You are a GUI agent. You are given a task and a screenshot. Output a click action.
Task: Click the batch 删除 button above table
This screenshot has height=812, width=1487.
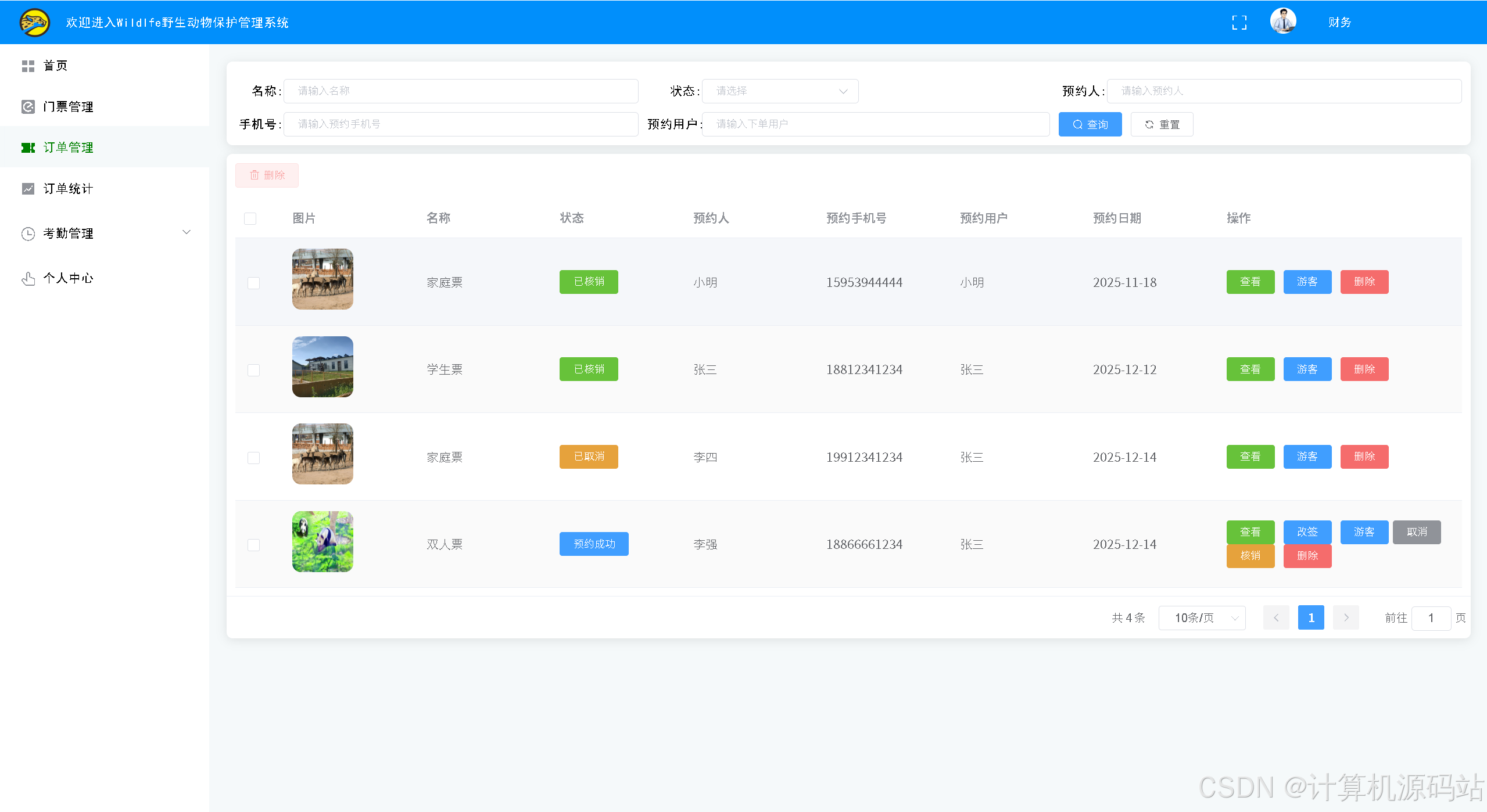(x=267, y=175)
